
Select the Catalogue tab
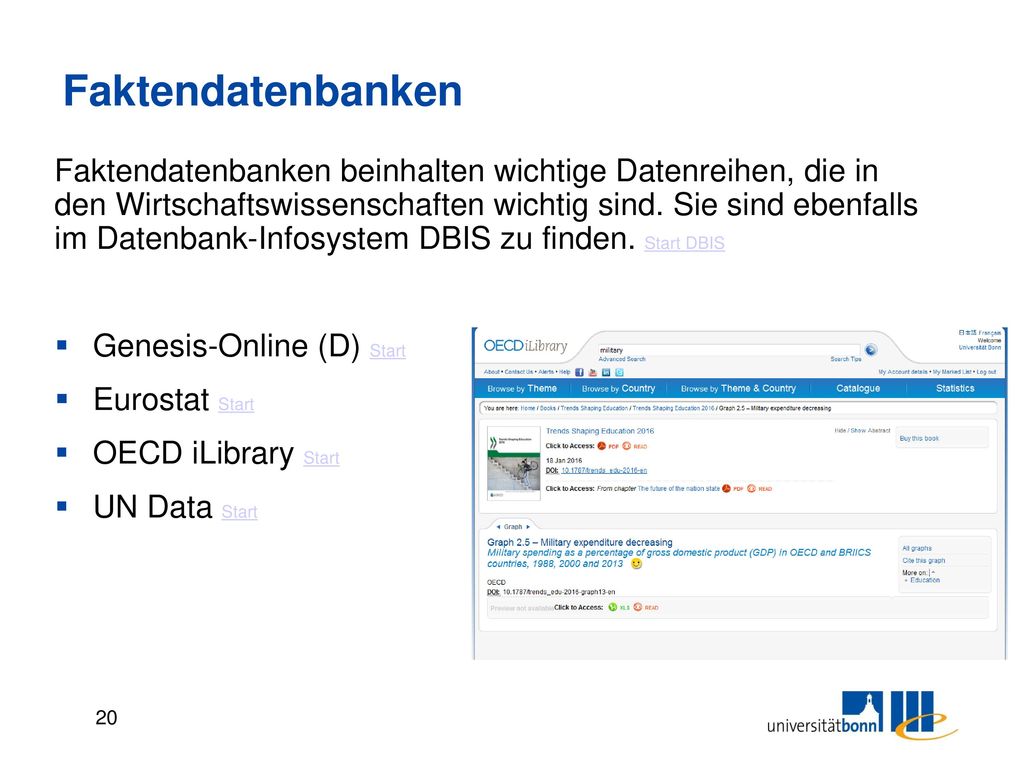[858, 389]
